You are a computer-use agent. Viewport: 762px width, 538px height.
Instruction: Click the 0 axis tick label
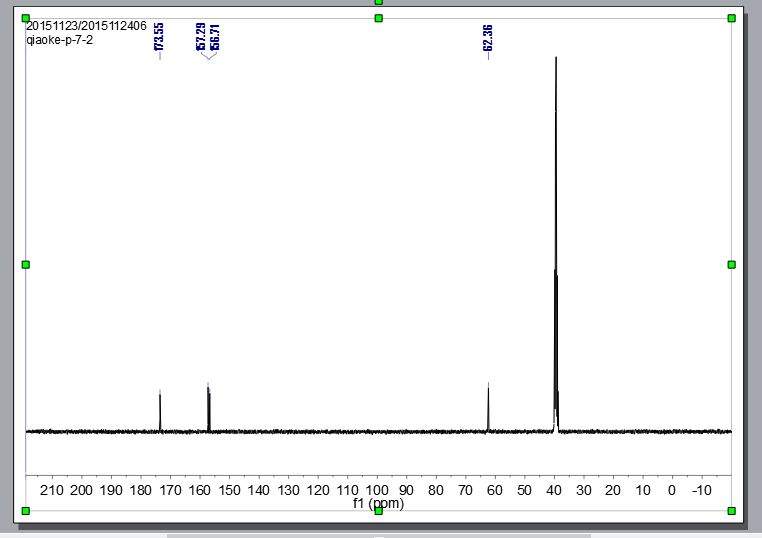(x=672, y=490)
